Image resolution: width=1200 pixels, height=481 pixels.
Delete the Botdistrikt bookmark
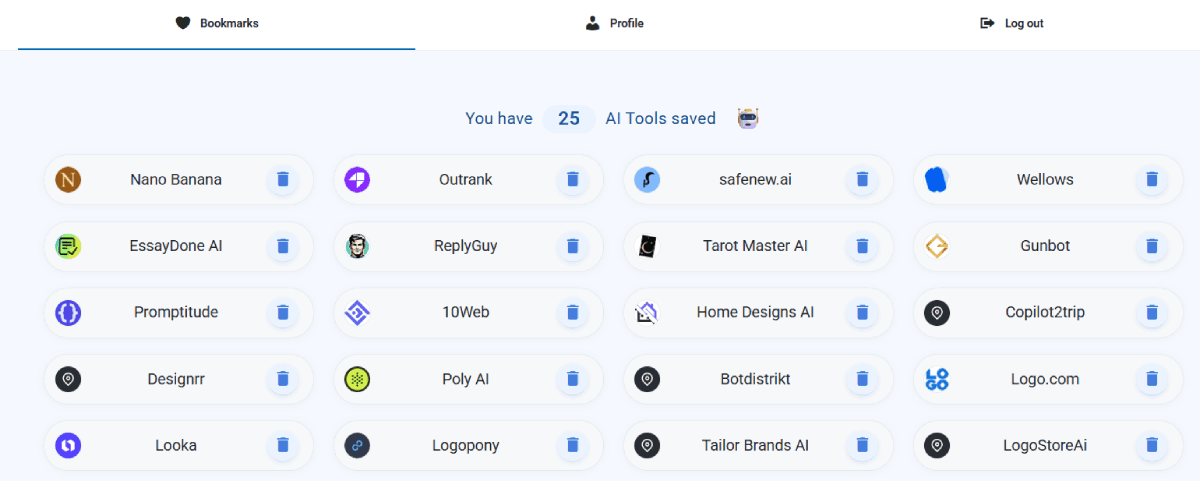click(862, 379)
